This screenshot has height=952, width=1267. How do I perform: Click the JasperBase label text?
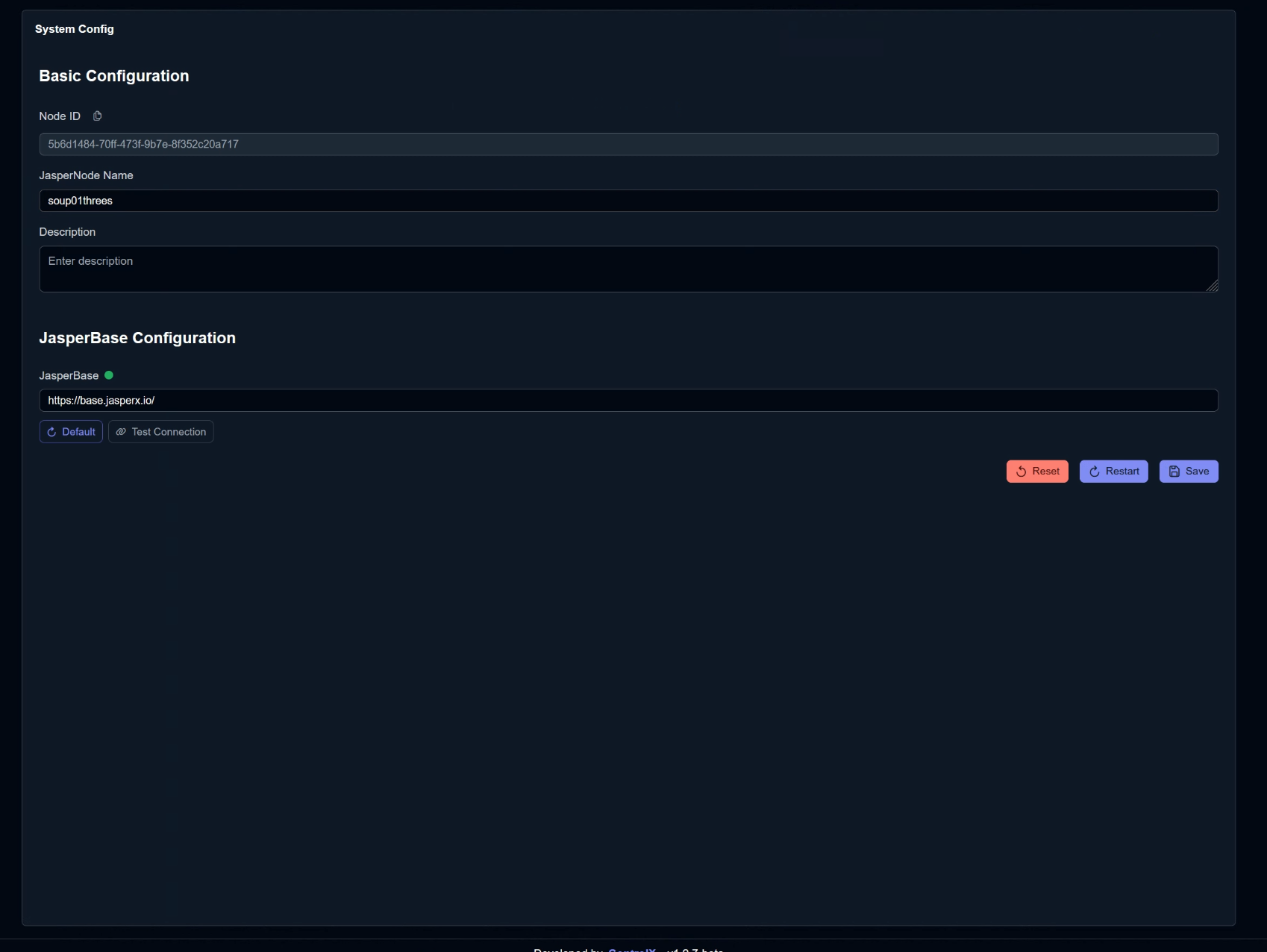pyautogui.click(x=69, y=376)
